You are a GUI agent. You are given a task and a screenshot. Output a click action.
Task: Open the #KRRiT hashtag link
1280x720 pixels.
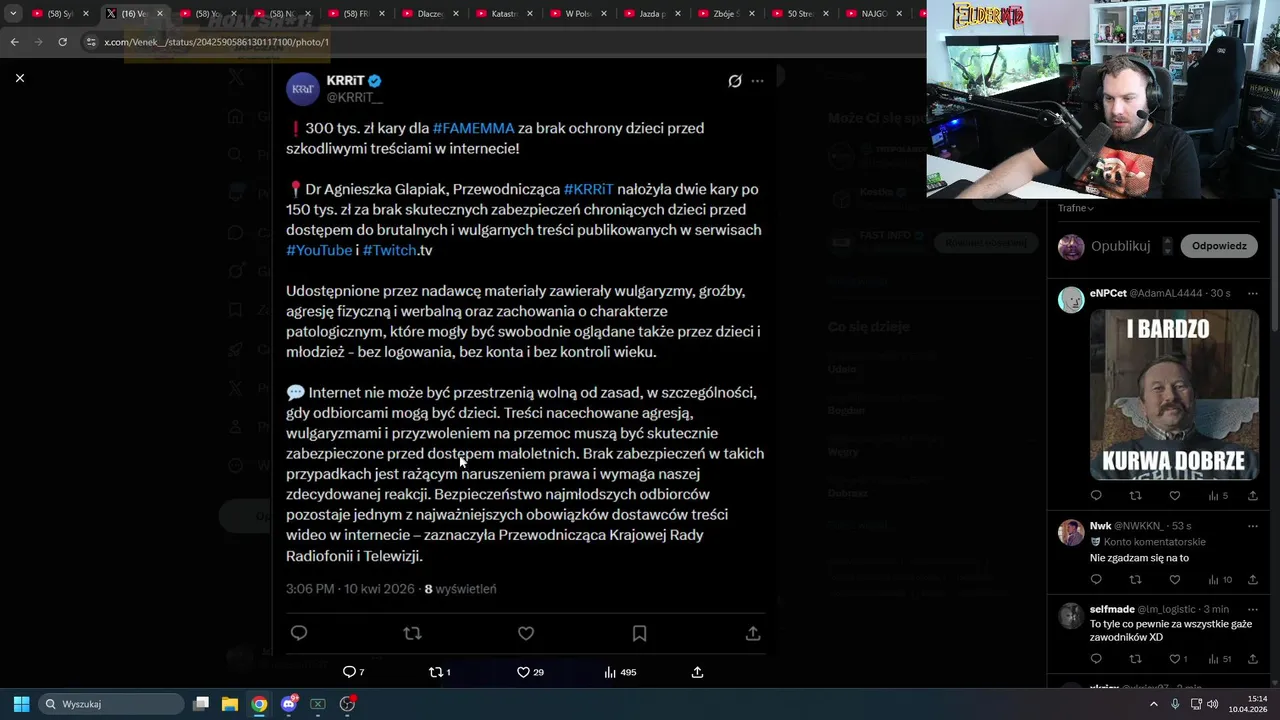589,189
